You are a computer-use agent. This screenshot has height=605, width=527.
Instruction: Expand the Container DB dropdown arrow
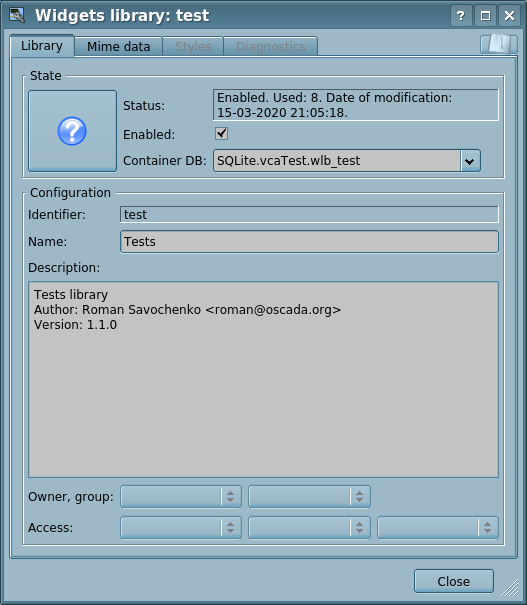[470, 161]
